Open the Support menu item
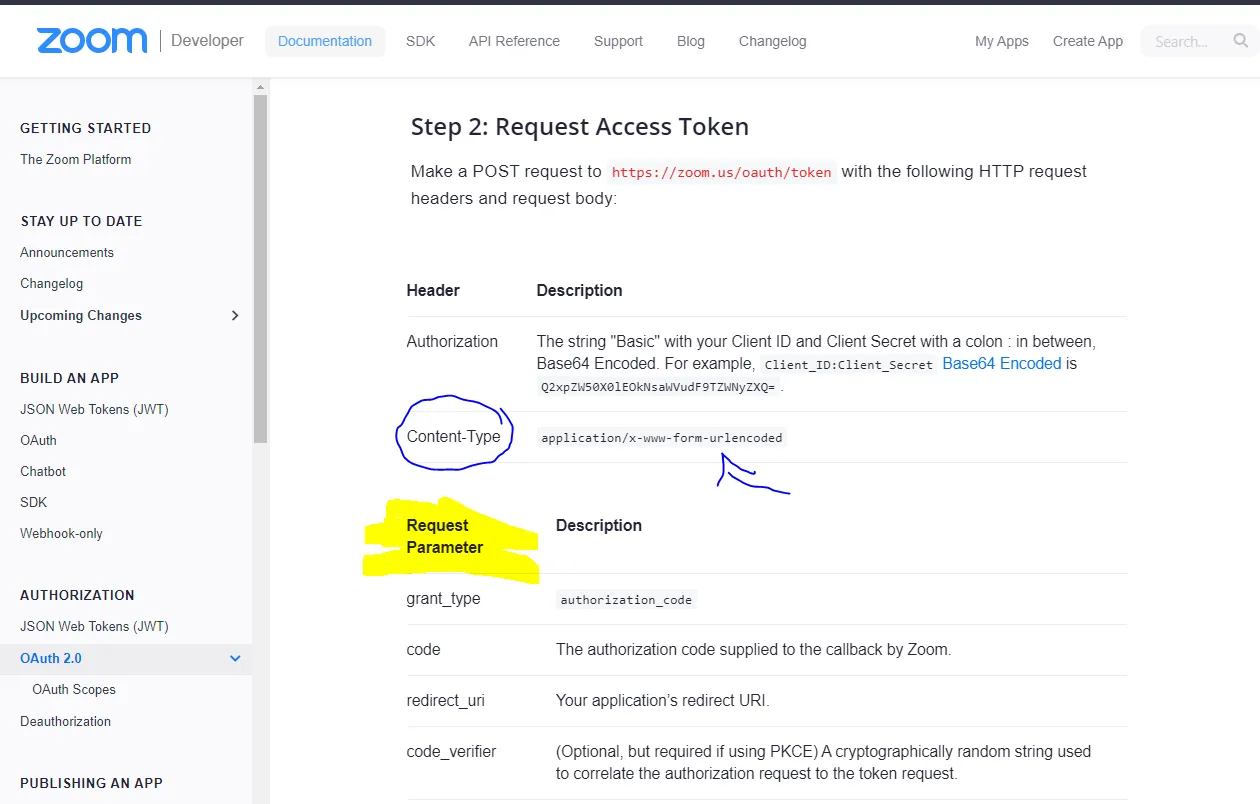The width and height of the screenshot is (1260, 804). pos(618,41)
